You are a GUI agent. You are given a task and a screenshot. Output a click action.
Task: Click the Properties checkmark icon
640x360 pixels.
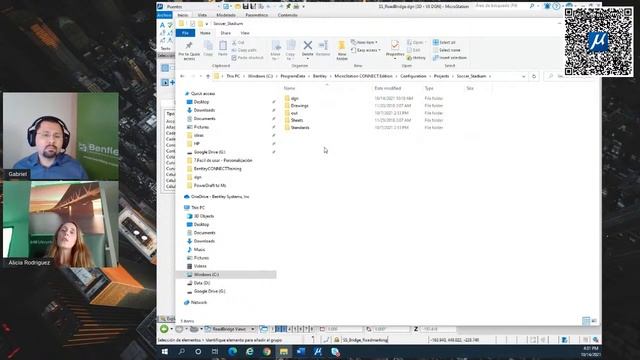(395, 45)
